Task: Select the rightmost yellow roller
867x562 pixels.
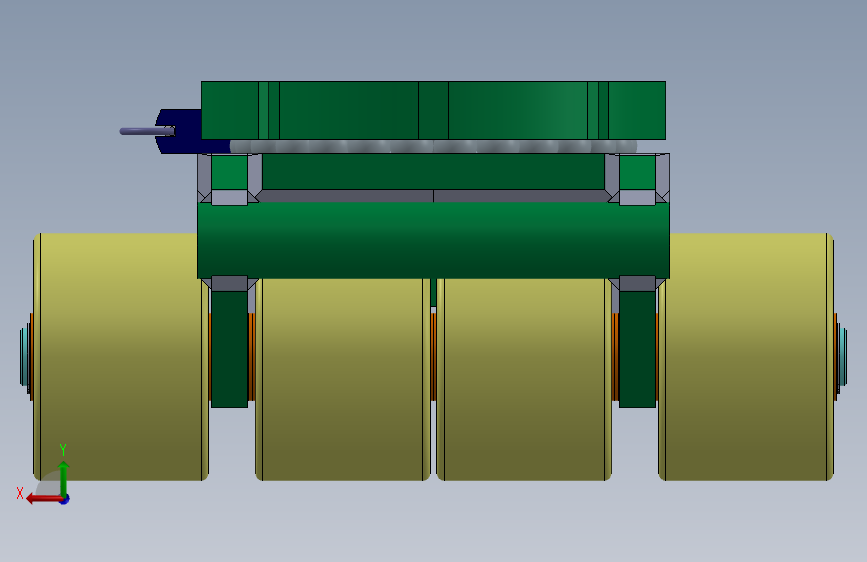Action: pyautogui.click(x=746, y=357)
